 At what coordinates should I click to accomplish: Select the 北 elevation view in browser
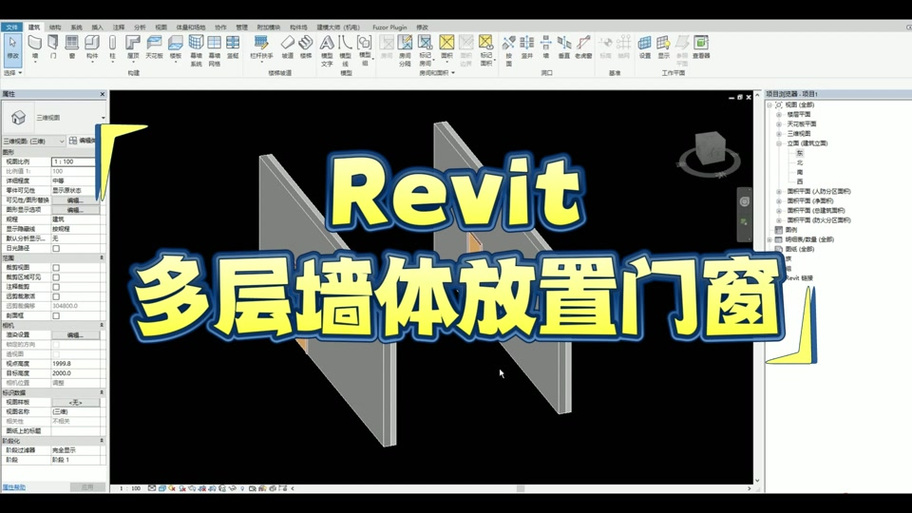(800, 162)
